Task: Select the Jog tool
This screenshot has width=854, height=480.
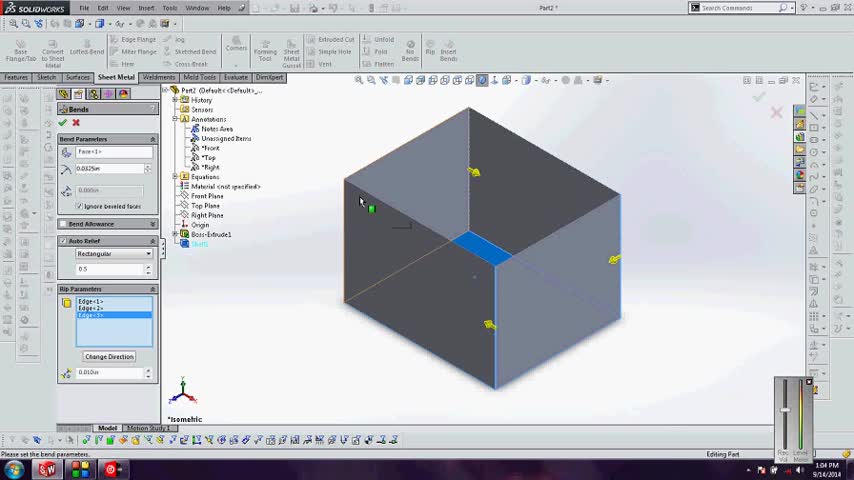Action: tap(174, 39)
